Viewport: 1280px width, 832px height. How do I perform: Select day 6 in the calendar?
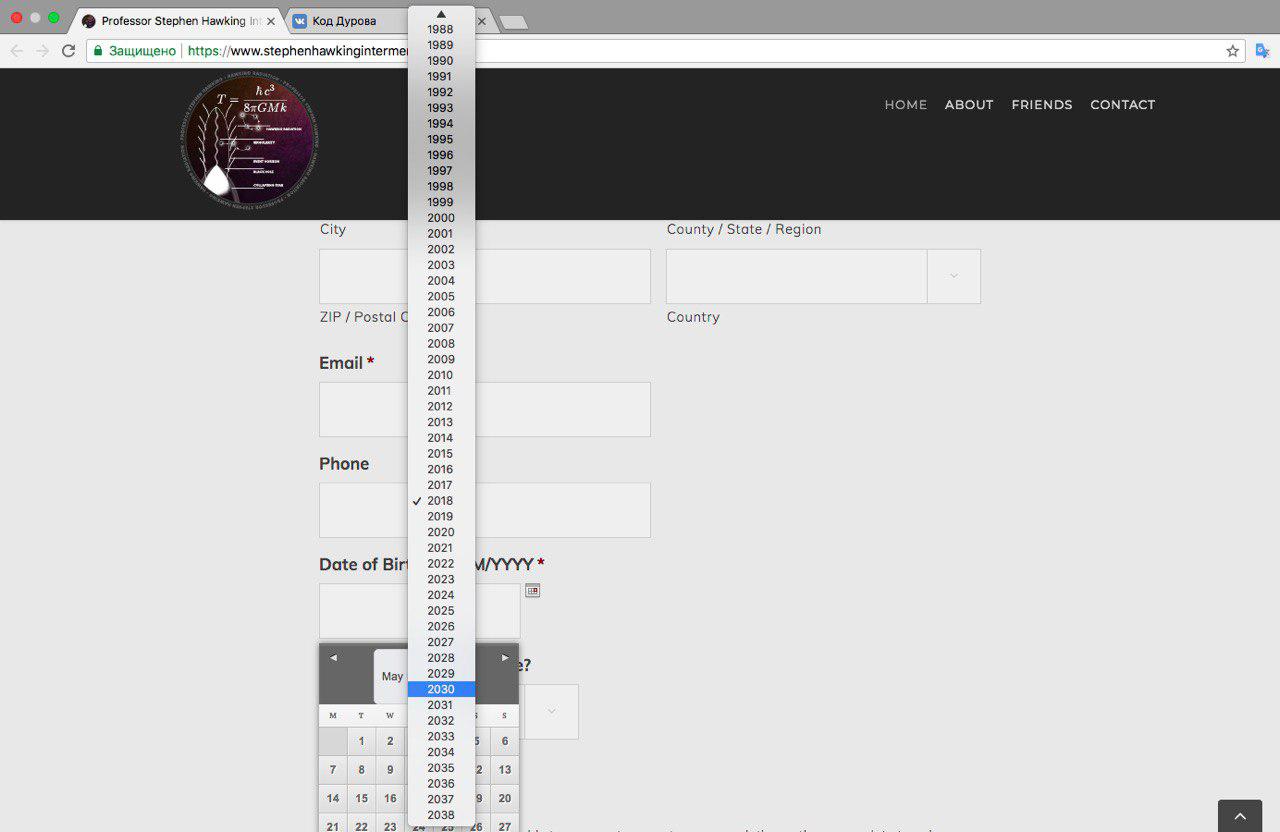coord(505,741)
